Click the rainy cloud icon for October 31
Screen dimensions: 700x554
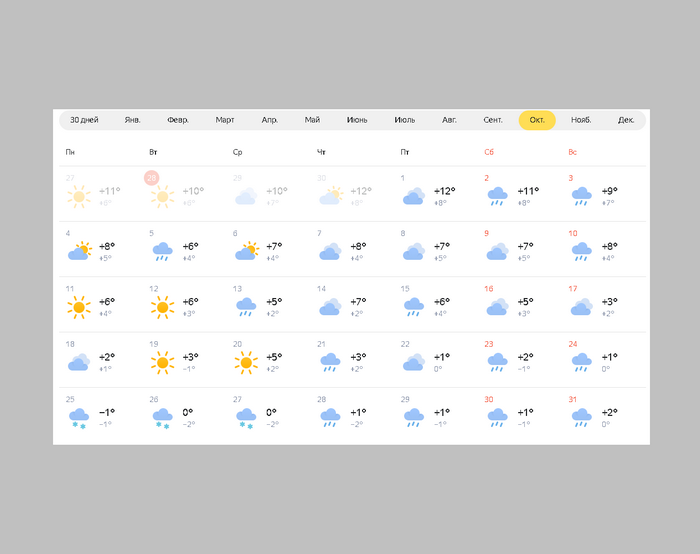[581, 418]
